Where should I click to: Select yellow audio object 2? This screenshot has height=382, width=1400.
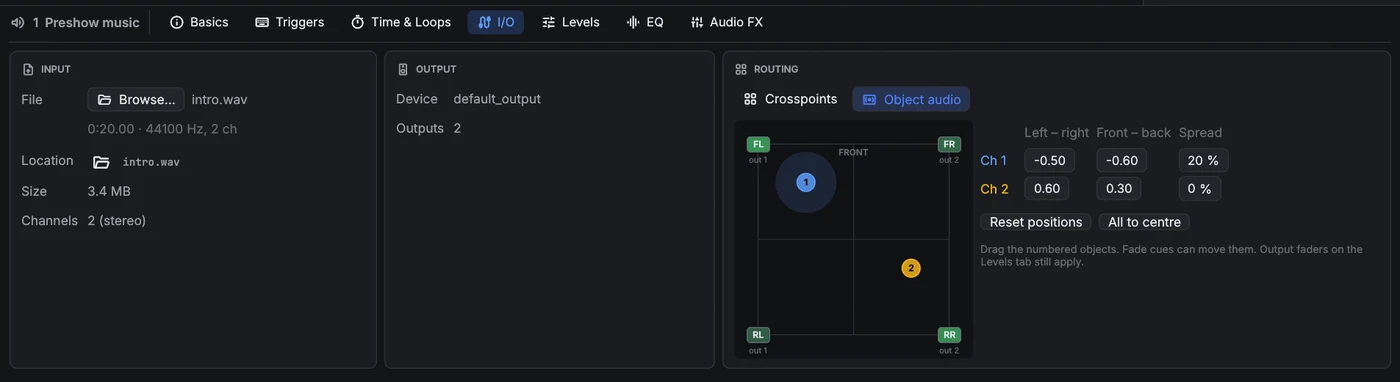(x=911, y=268)
